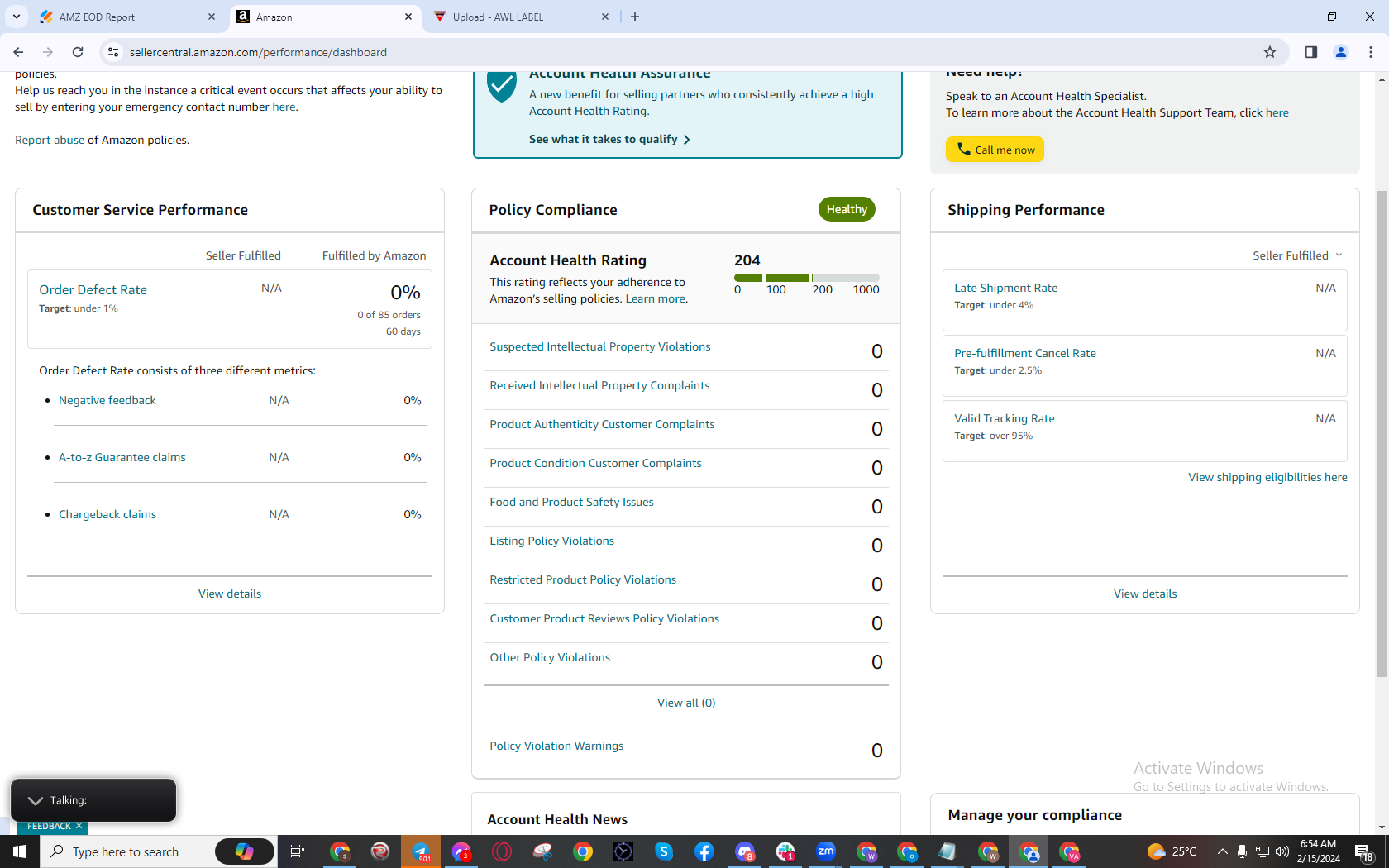Screen dimensions: 1389x868
Task: Open Negative feedback details
Action: tap(107, 400)
